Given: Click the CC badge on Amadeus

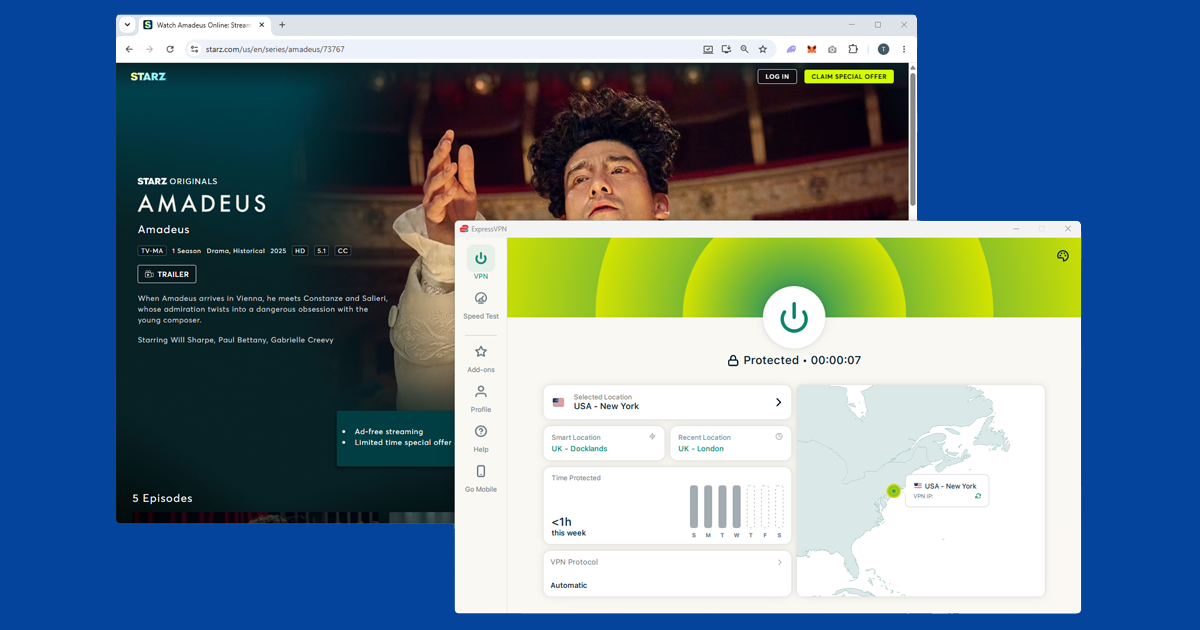Looking at the screenshot, I should tap(343, 251).
